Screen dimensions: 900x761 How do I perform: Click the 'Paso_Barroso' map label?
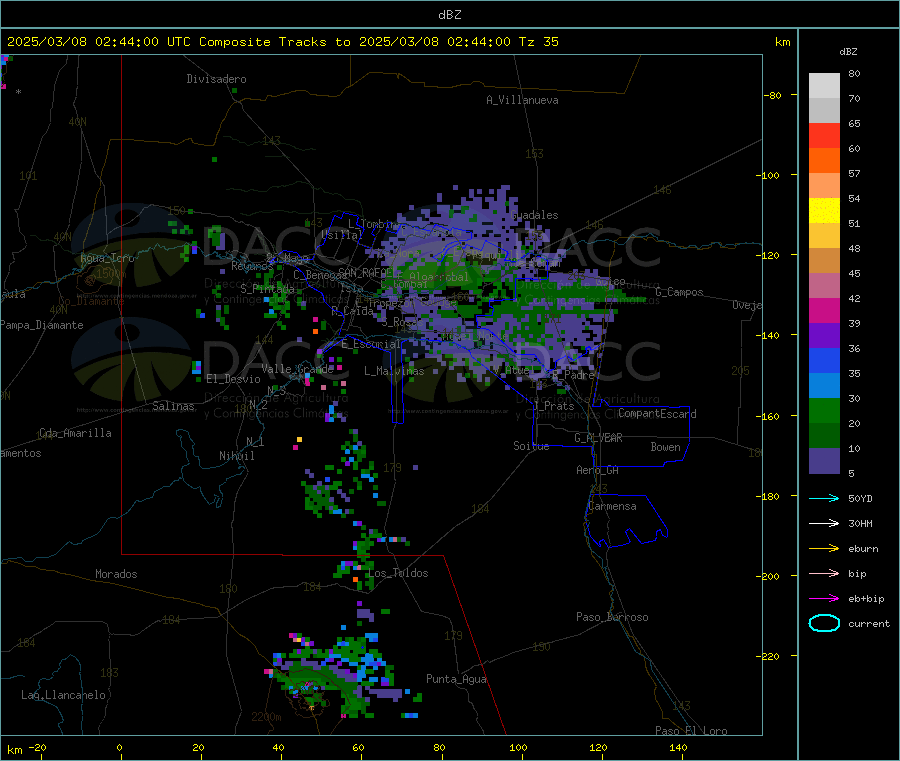tap(612, 617)
